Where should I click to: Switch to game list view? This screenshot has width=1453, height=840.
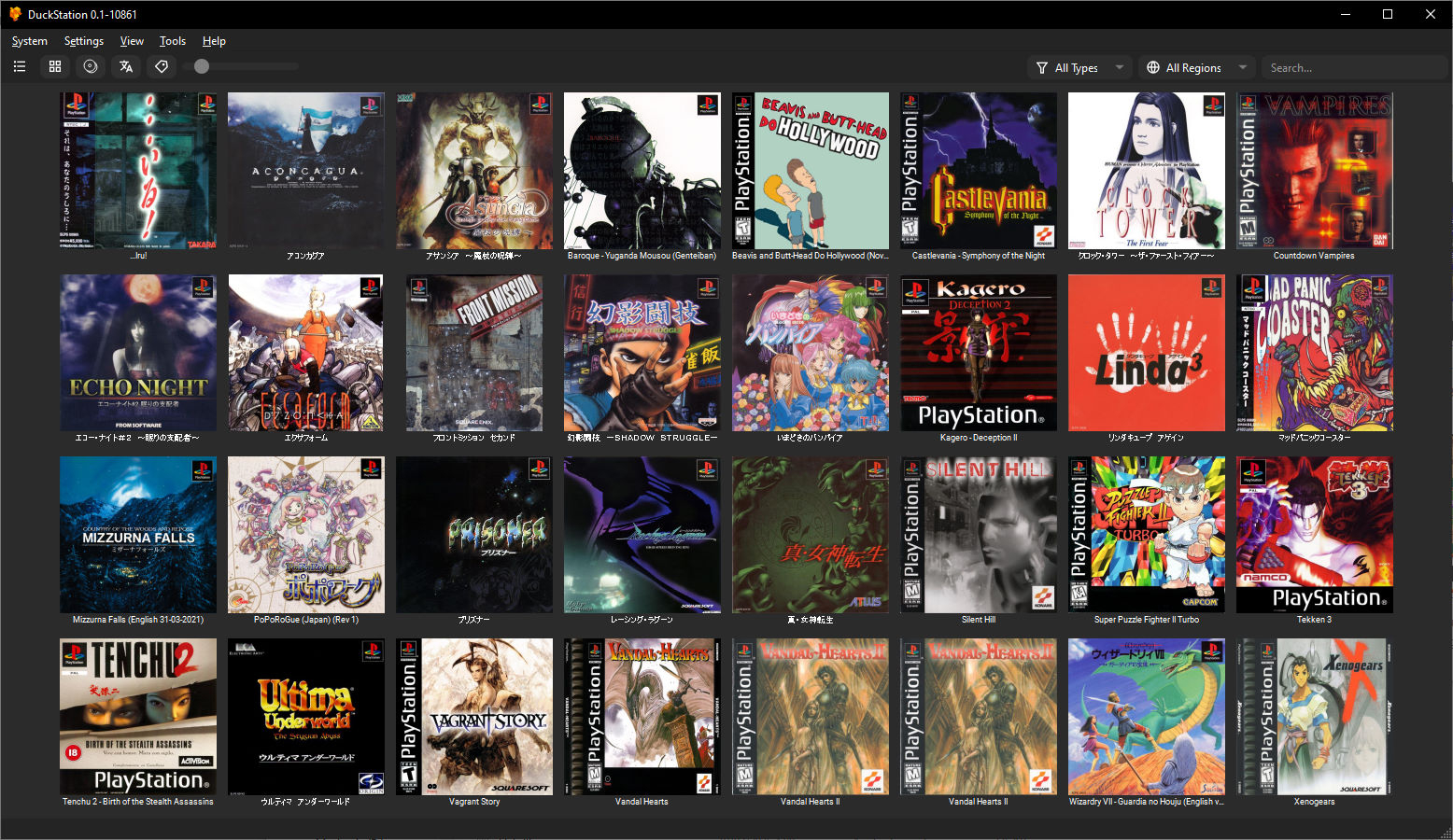pyautogui.click(x=20, y=67)
